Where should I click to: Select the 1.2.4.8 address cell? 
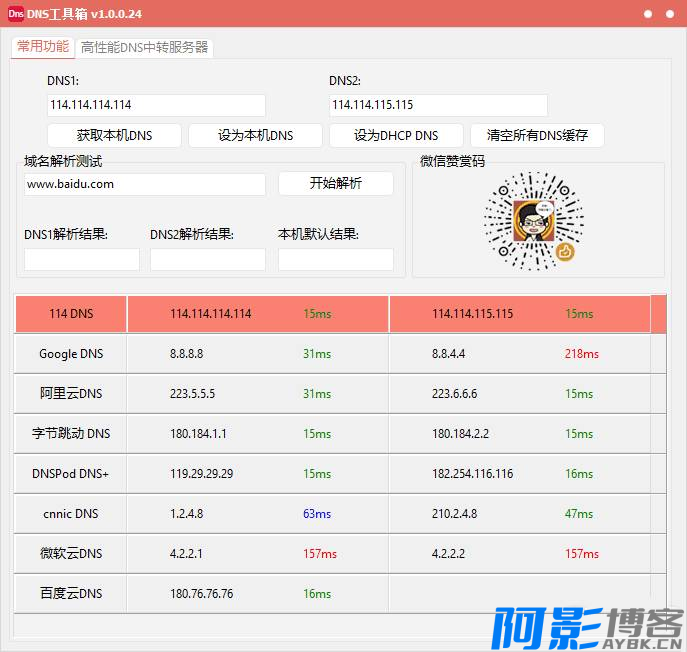pyautogui.click(x=187, y=514)
